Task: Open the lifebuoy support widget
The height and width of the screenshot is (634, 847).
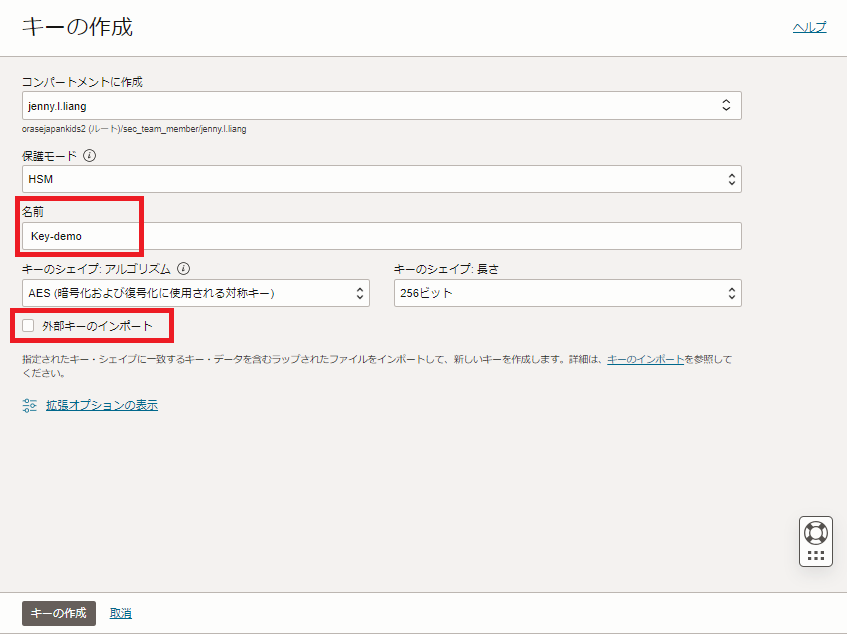Action: (x=816, y=532)
